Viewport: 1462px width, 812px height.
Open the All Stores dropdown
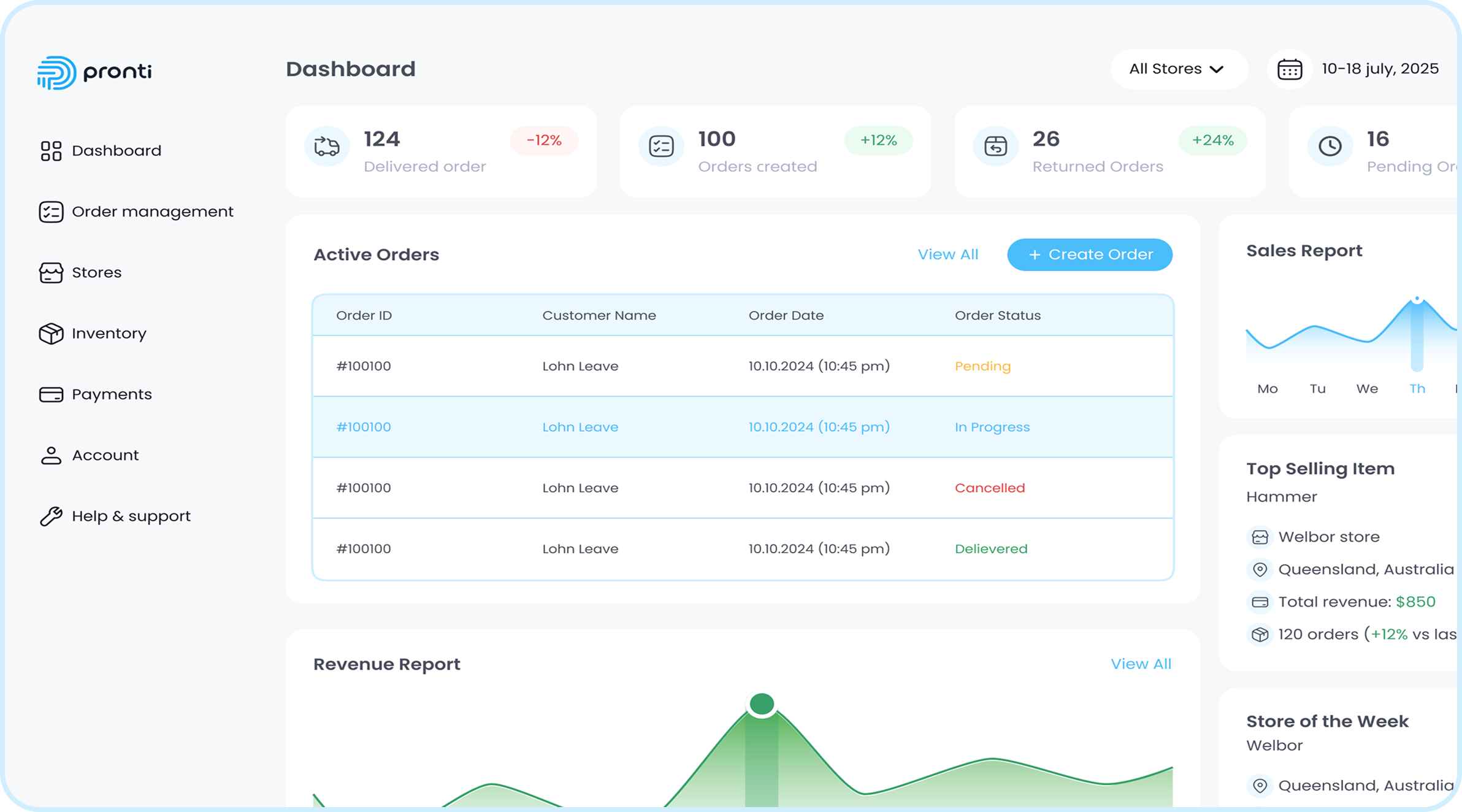click(1178, 69)
